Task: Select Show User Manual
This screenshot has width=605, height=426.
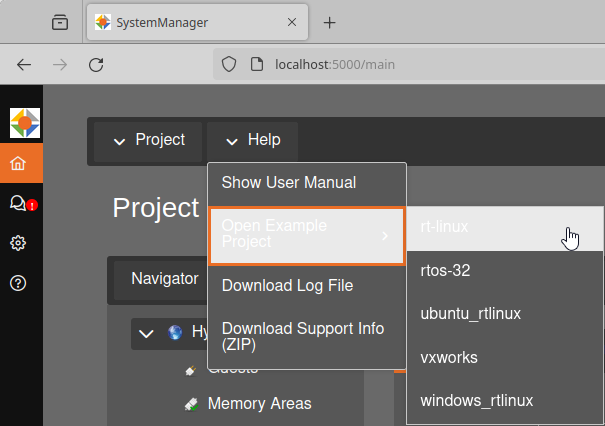Action: pyautogui.click(x=307, y=183)
